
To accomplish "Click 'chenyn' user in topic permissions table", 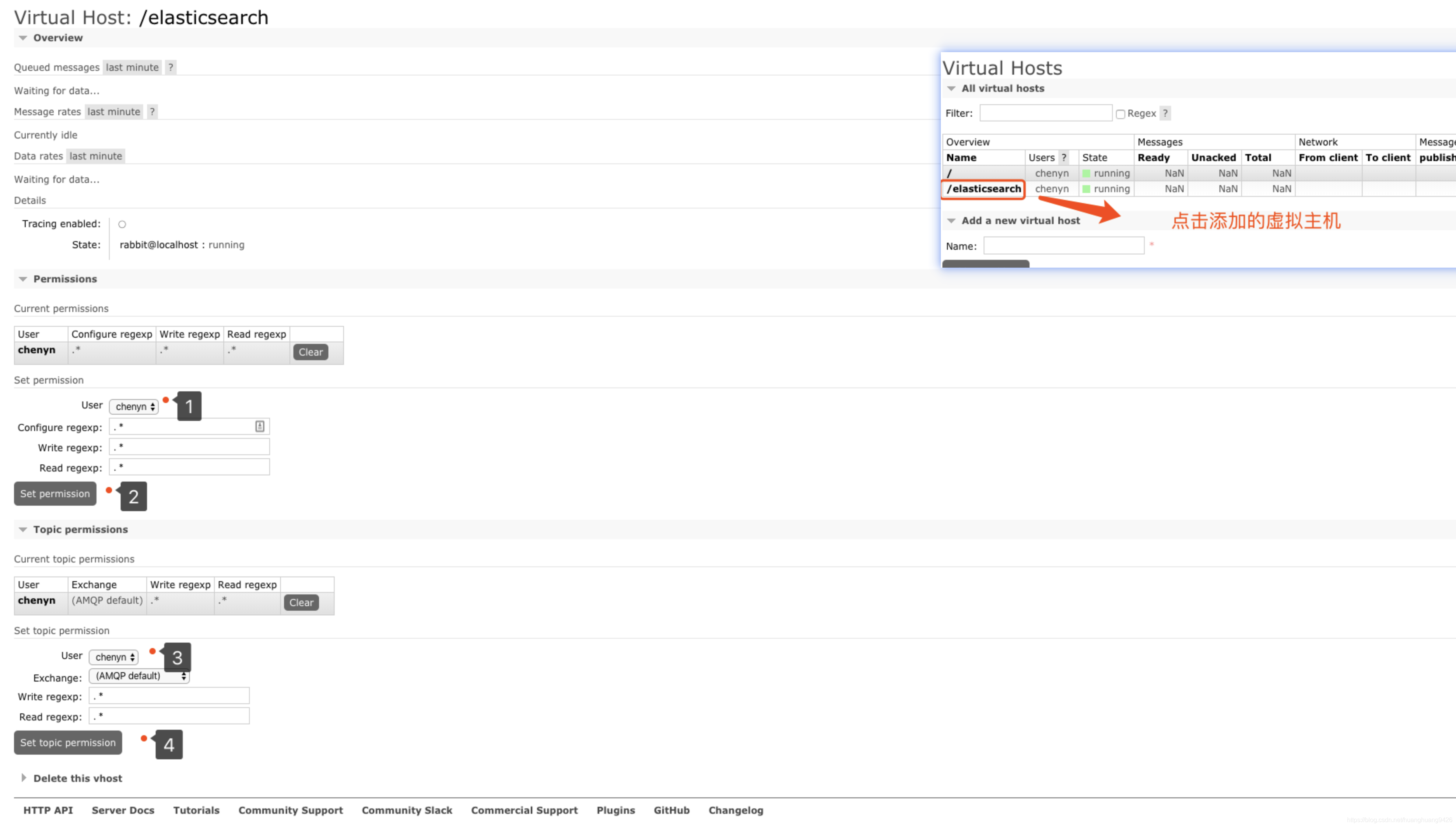I will [37, 600].
